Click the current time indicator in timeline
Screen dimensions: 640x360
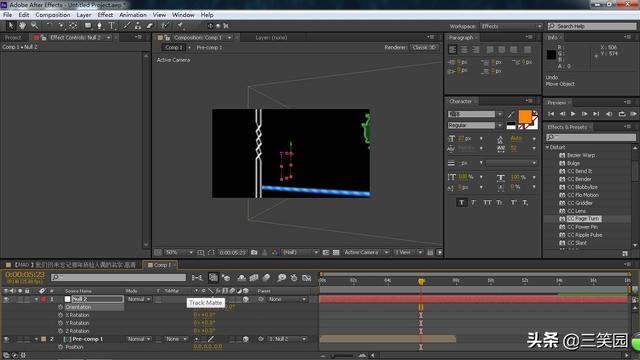421,281
